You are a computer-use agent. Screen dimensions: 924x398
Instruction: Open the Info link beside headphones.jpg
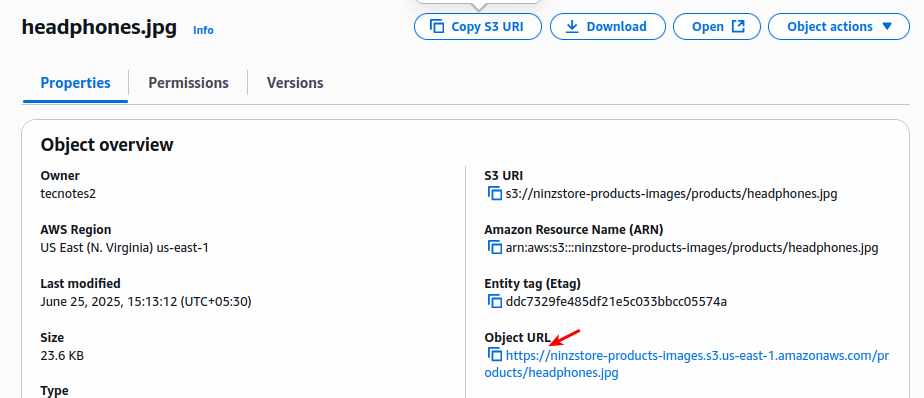[203, 30]
